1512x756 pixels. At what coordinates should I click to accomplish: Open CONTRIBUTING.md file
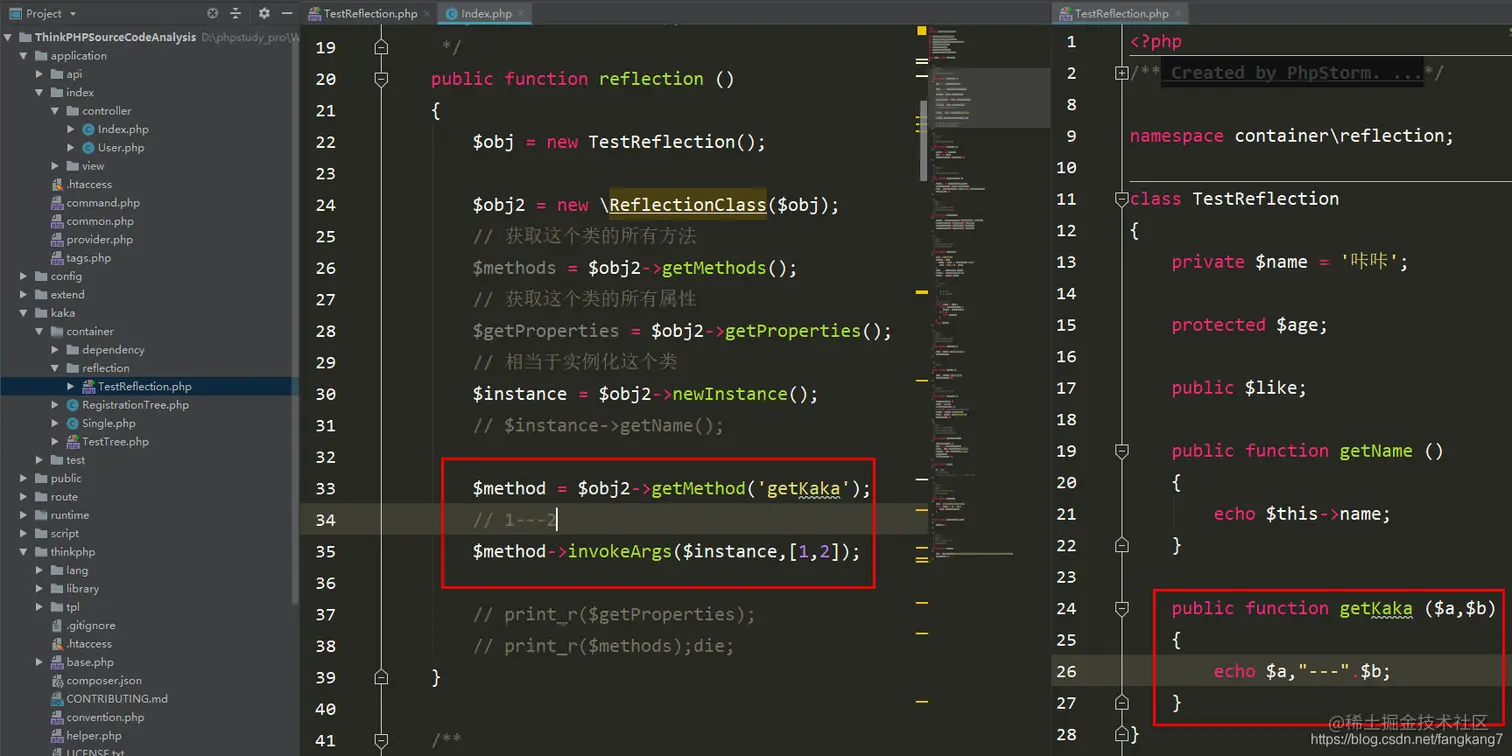(116, 699)
